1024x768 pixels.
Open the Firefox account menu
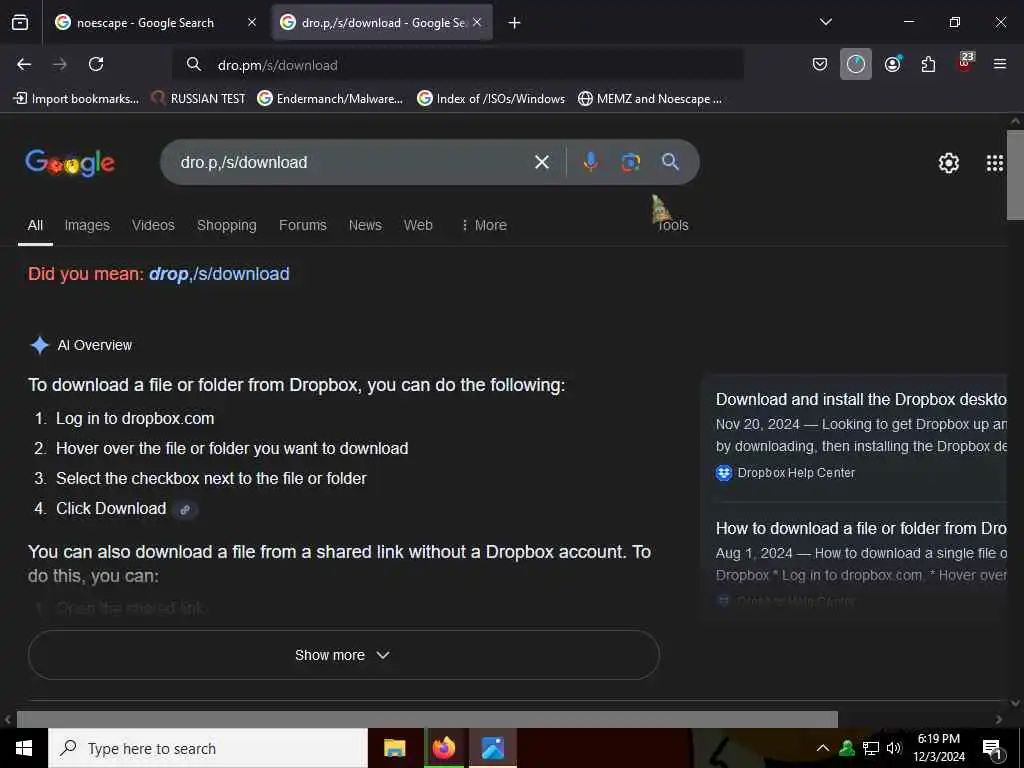pyautogui.click(x=892, y=64)
